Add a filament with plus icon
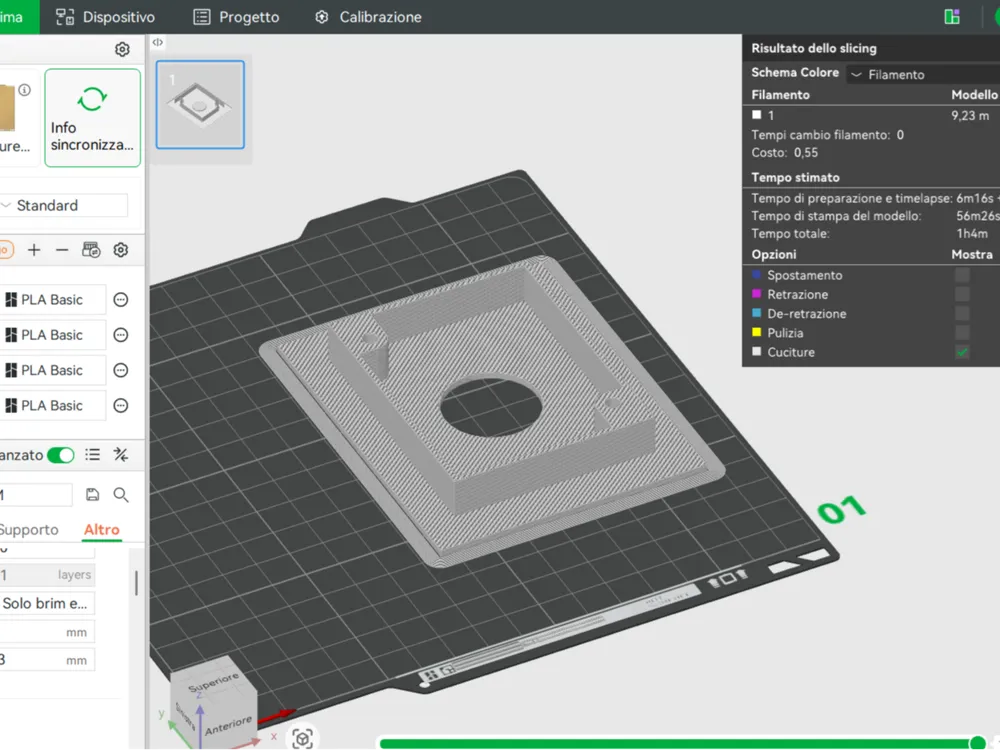The height and width of the screenshot is (750, 1000). (x=34, y=250)
